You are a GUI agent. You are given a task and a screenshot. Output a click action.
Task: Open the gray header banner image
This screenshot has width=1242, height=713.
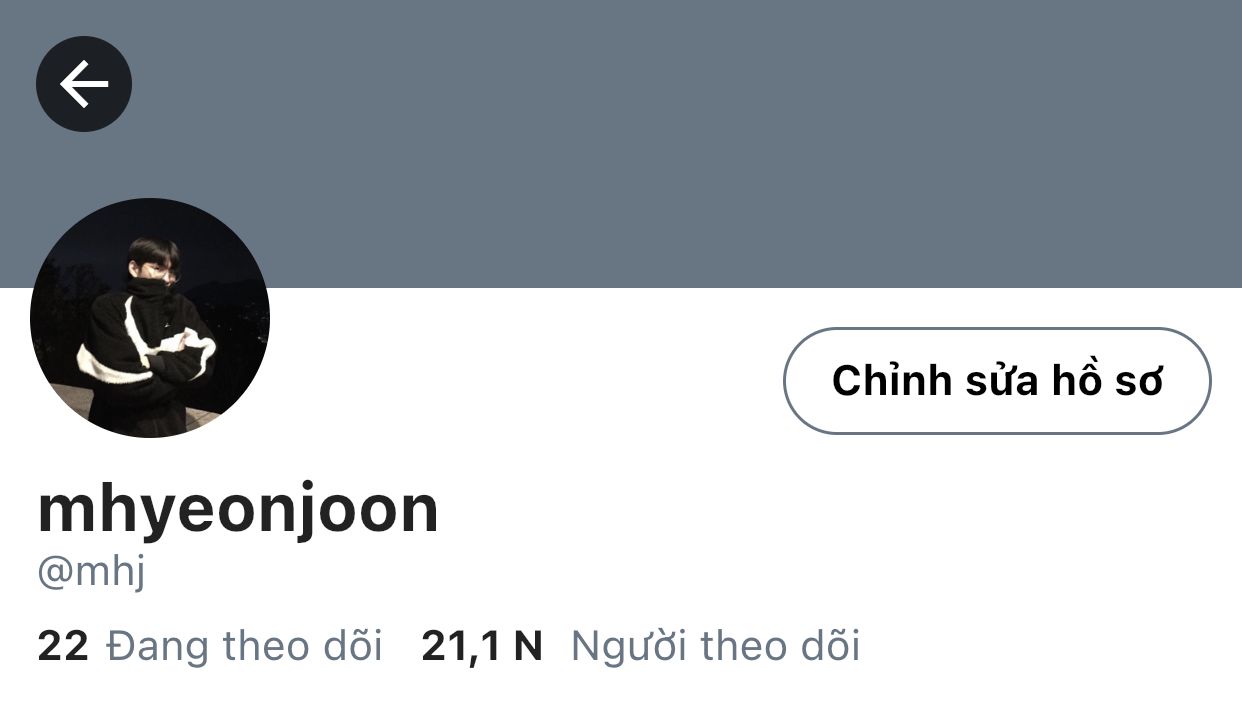[621, 144]
